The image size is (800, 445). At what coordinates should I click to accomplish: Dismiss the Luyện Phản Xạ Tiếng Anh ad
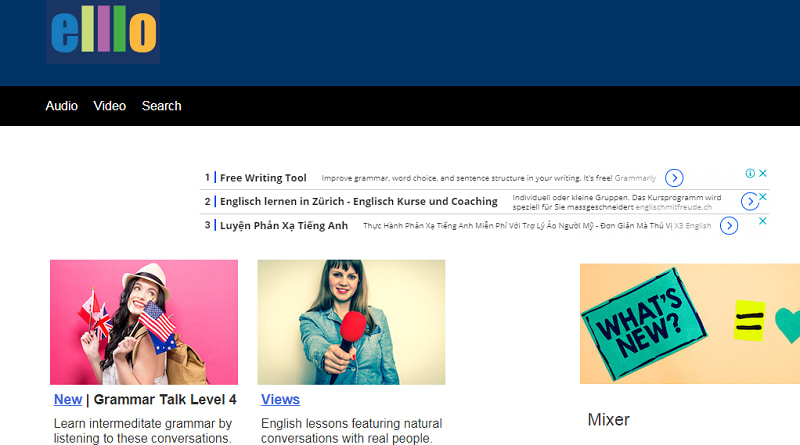click(763, 221)
